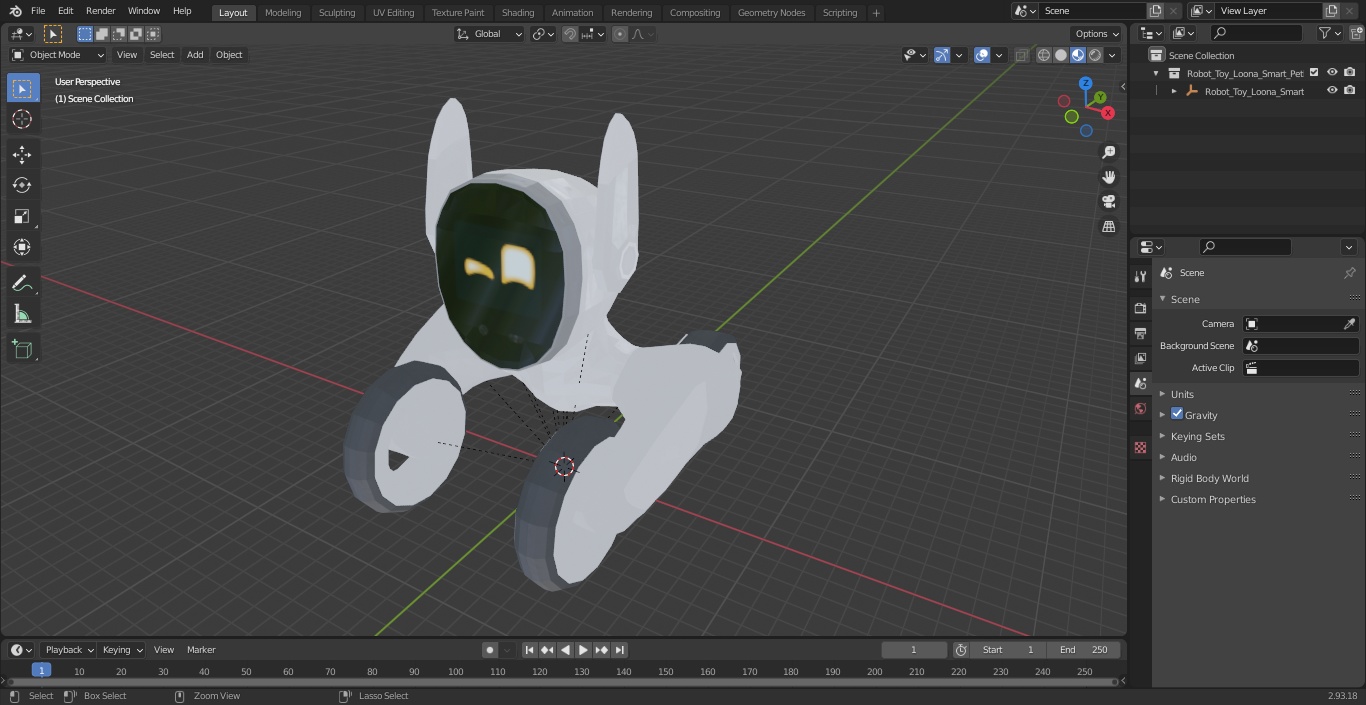The image size is (1366, 705).
Task: Click the timeline Marker menu
Action: 201,650
